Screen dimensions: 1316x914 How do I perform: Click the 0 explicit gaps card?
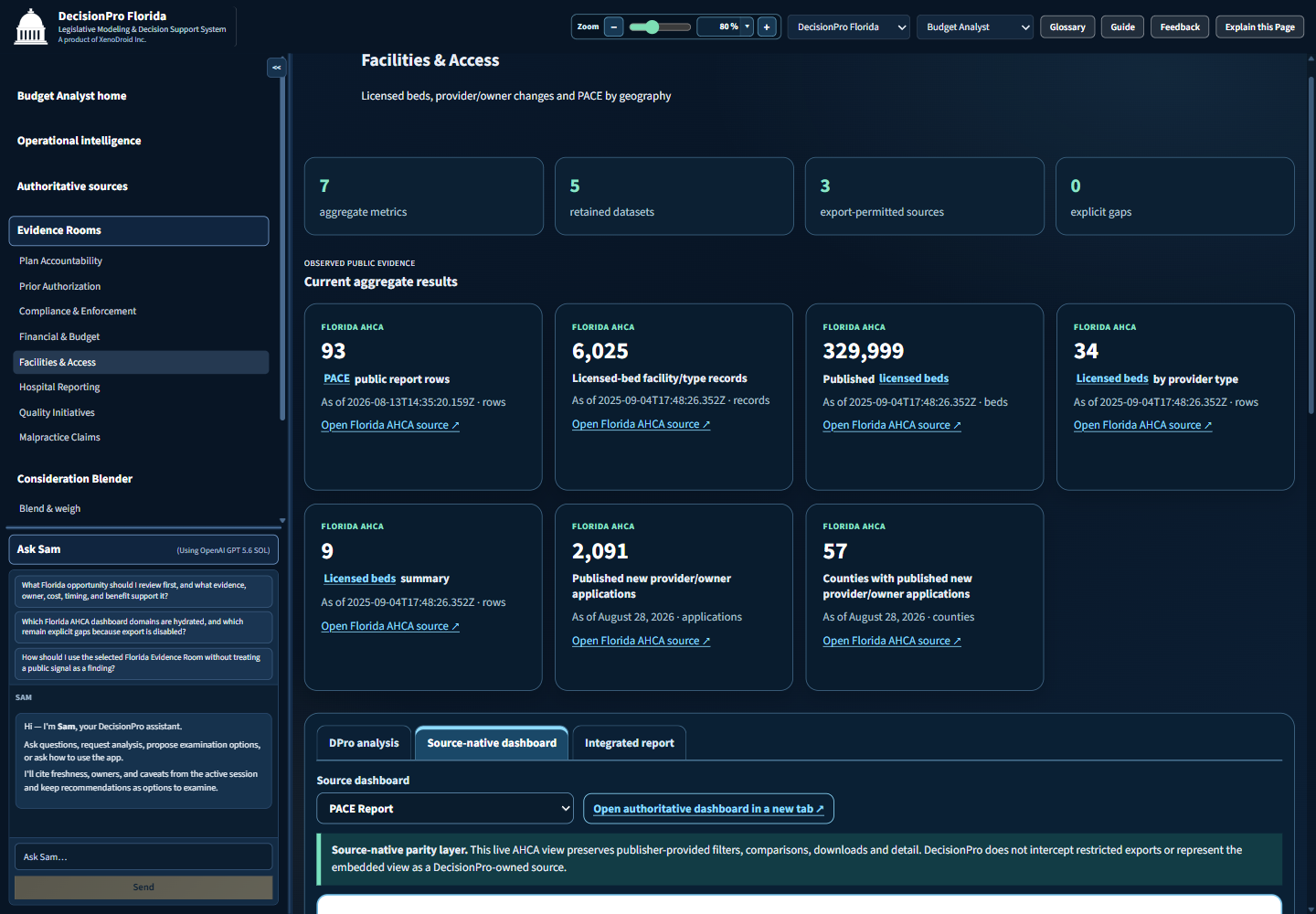click(x=1175, y=197)
